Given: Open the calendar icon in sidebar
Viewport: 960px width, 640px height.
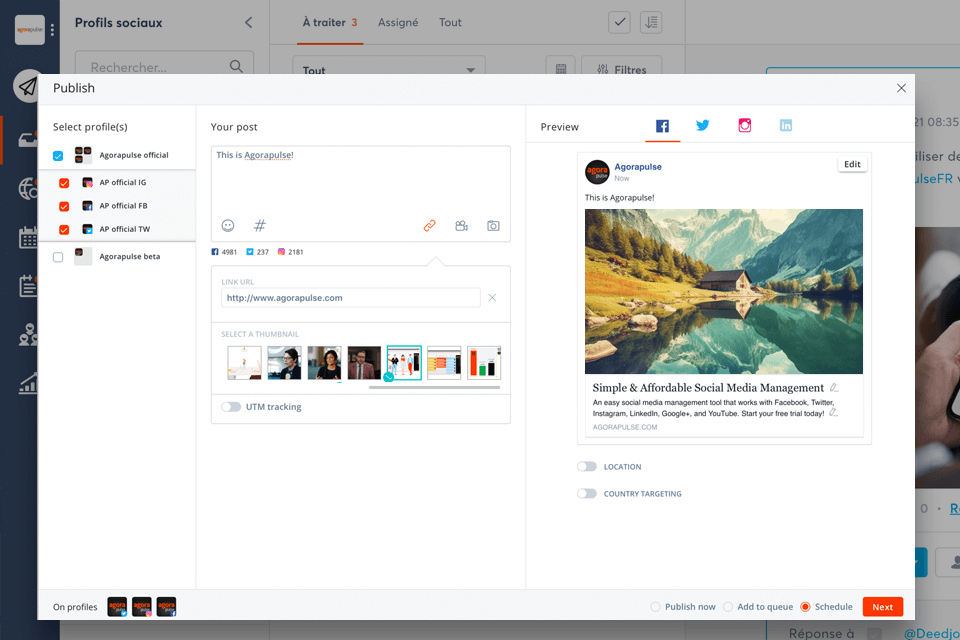Looking at the screenshot, I should [x=28, y=237].
